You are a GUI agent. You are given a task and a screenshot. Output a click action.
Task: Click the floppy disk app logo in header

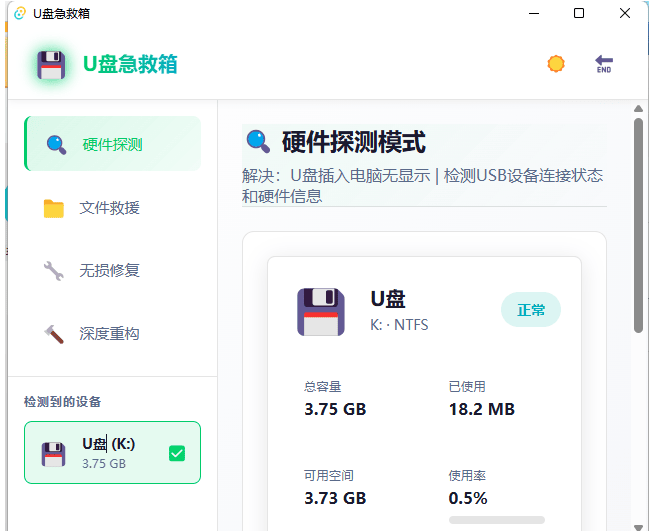(x=51, y=65)
